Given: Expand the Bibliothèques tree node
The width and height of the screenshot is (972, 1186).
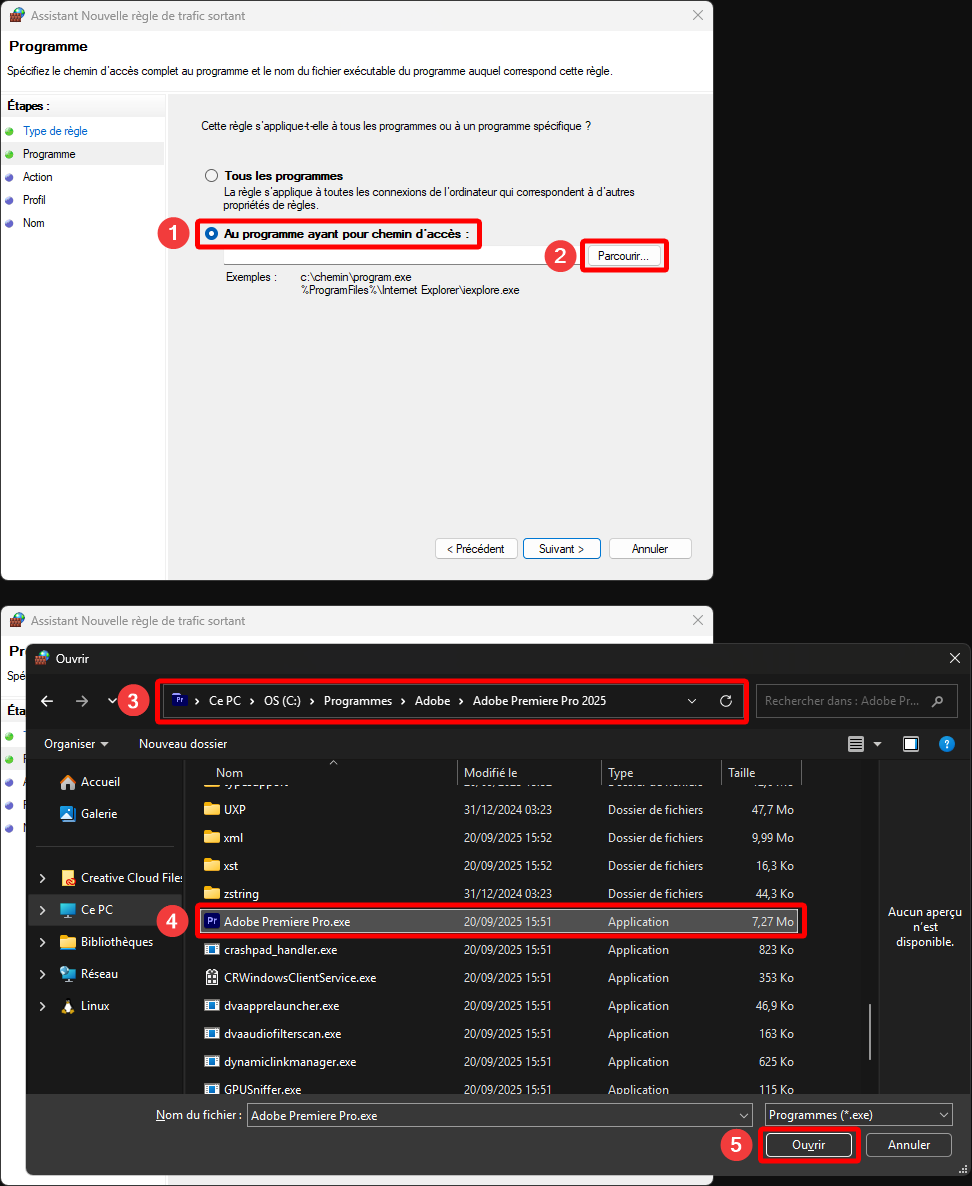Looking at the screenshot, I should pyautogui.click(x=42, y=942).
